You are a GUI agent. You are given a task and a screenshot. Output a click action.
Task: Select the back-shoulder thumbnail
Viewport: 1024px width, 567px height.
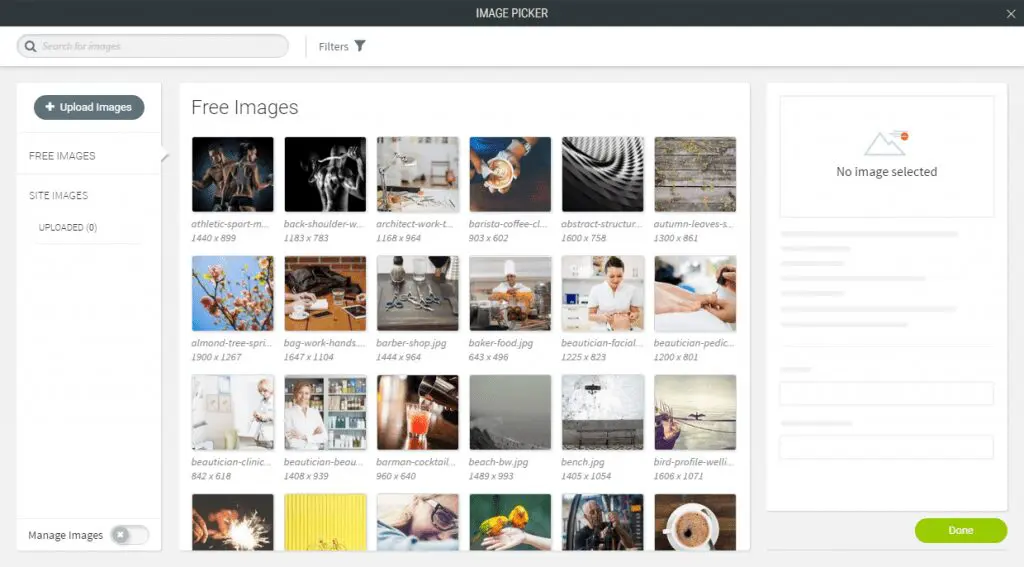[325, 174]
